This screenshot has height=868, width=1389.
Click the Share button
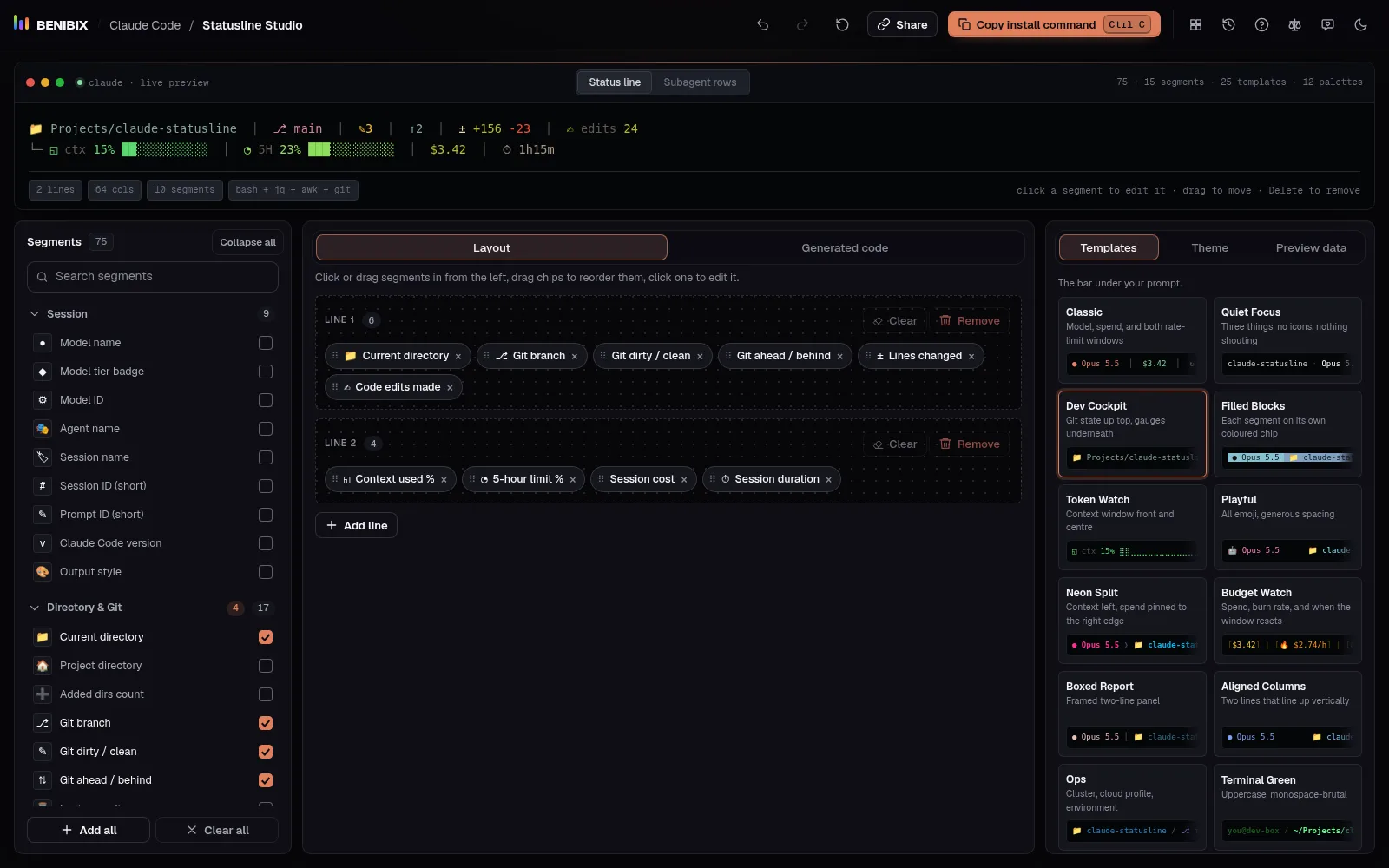pyautogui.click(x=902, y=24)
